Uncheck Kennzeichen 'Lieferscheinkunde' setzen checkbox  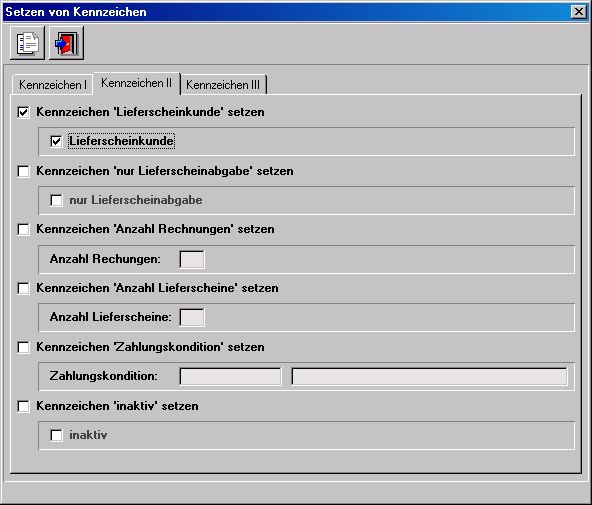(23, 112)
